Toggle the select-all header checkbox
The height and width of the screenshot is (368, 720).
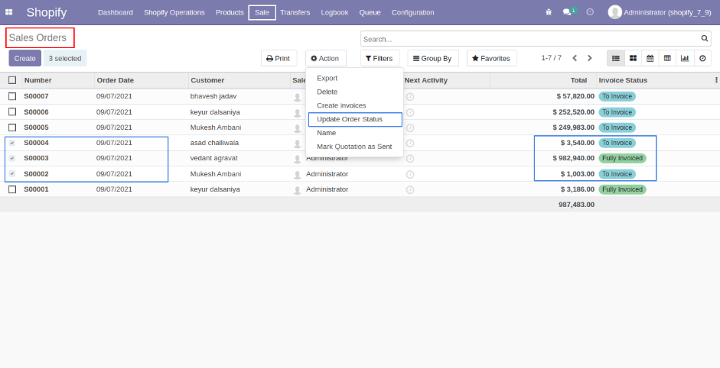(12, 80)
